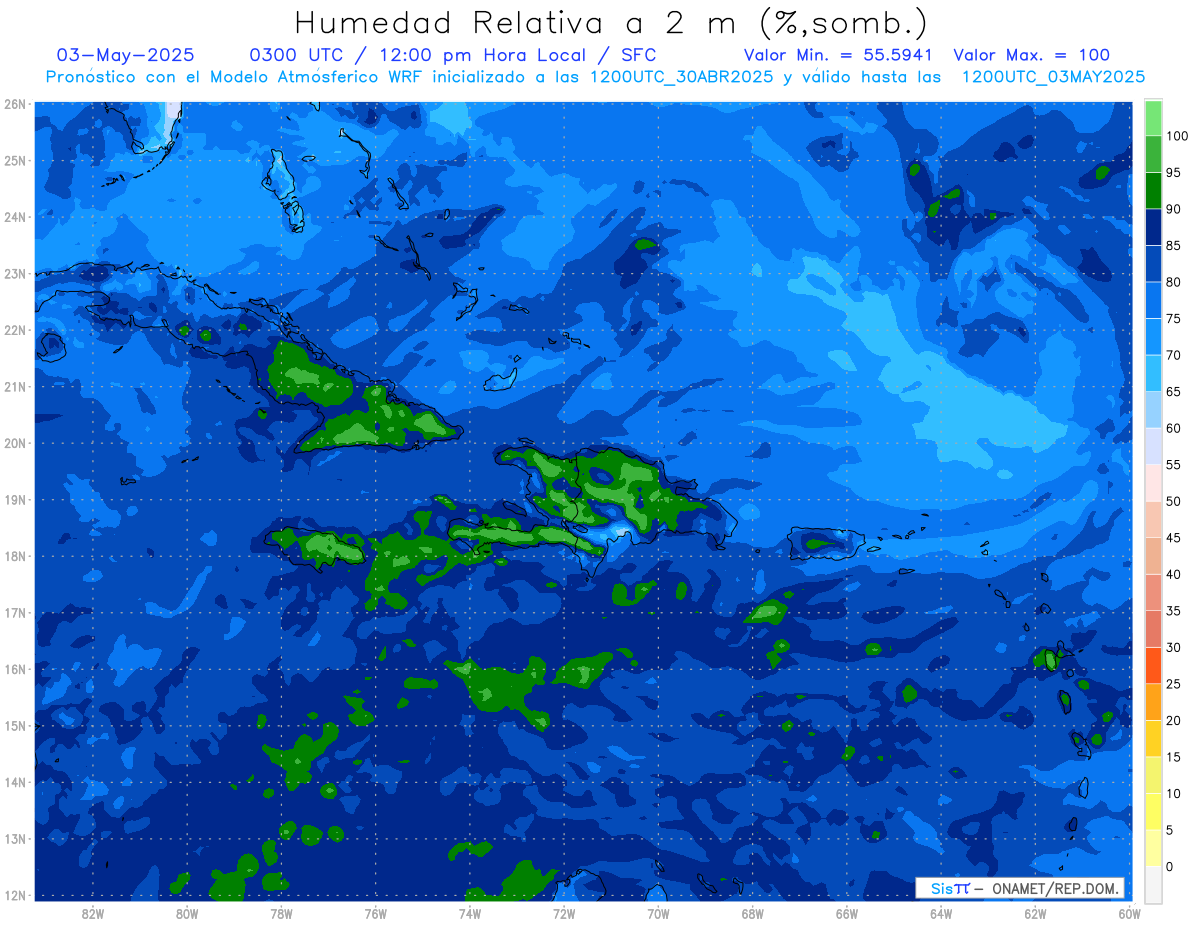Screen dimensions: 1200x927
Task: Click the lightest green legend swatch above 100
Action: (x=1153, y=118)
